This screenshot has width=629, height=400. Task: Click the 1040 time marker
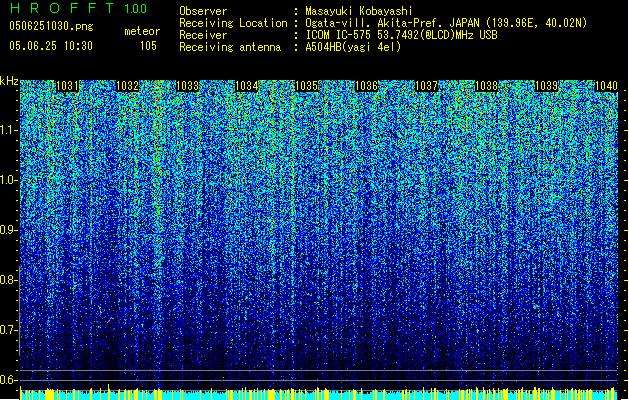point(606,86)
